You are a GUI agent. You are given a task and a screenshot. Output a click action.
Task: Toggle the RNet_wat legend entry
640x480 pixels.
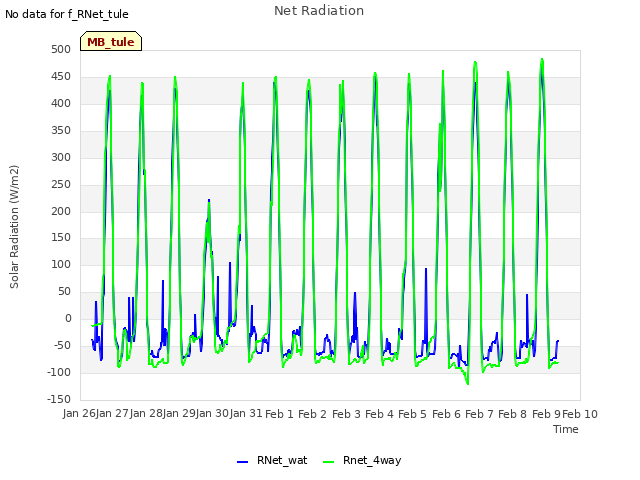point(272,460)
